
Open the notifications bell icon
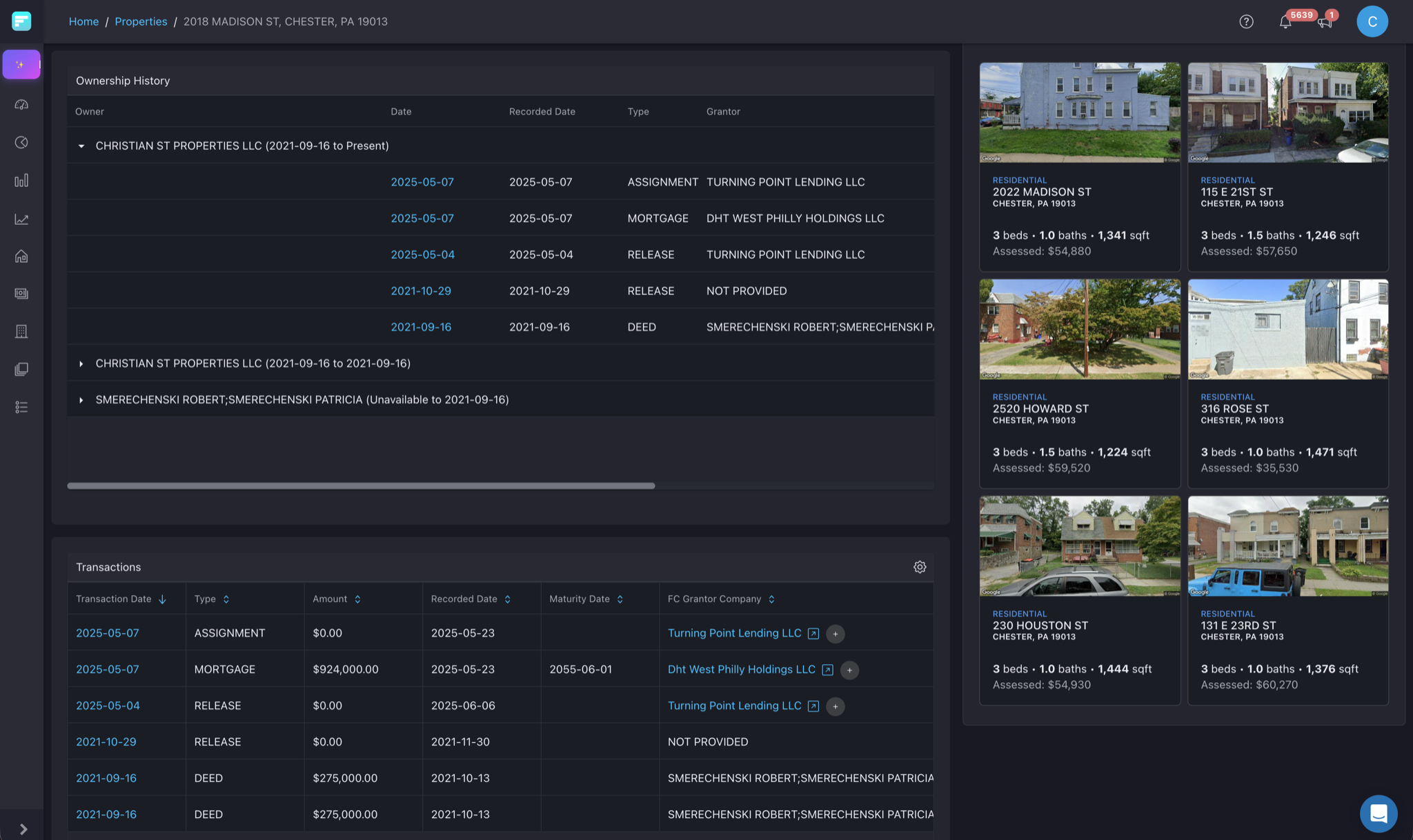click(1285, 21)
